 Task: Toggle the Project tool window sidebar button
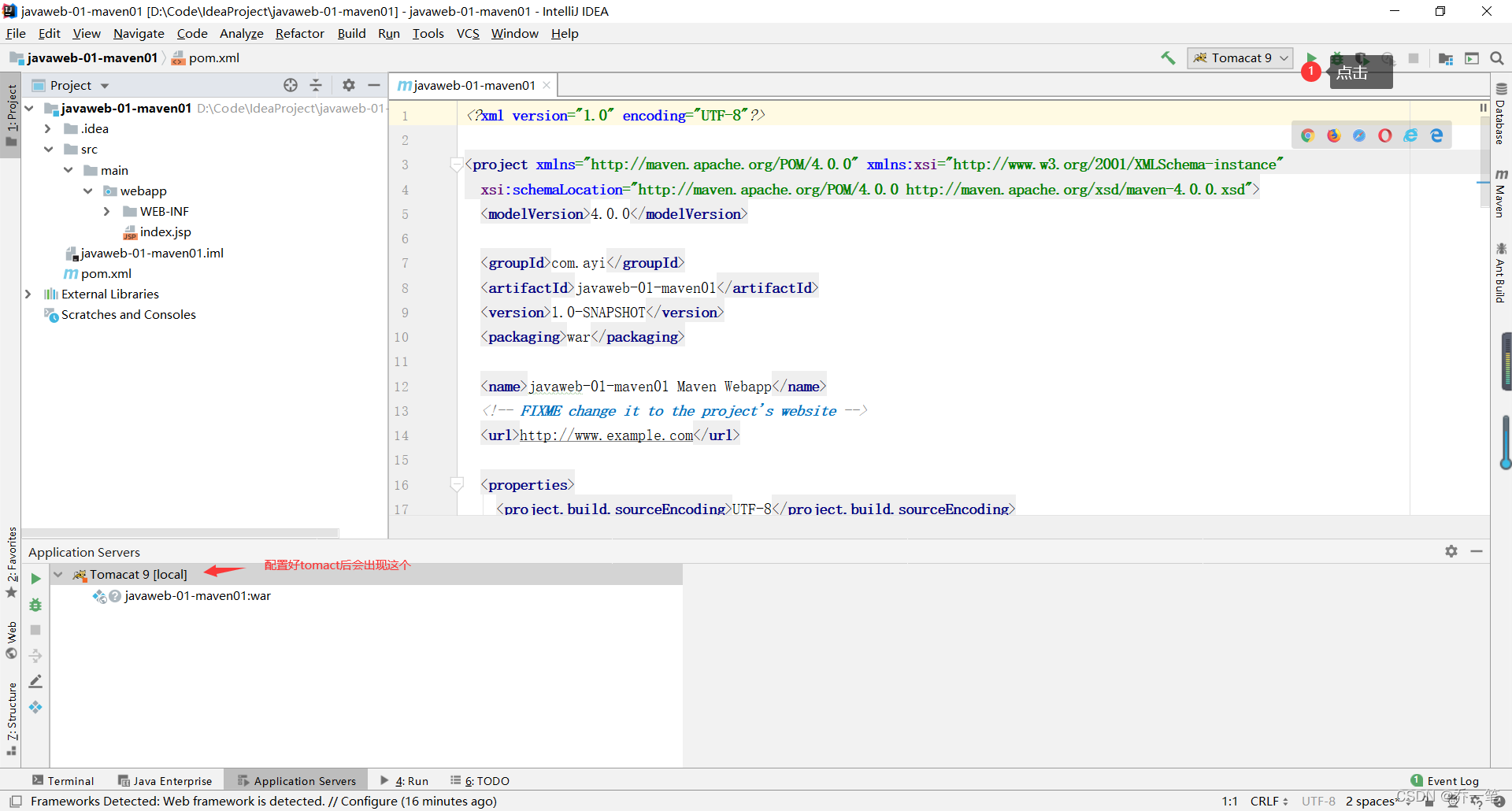click(x=11, y=116)
